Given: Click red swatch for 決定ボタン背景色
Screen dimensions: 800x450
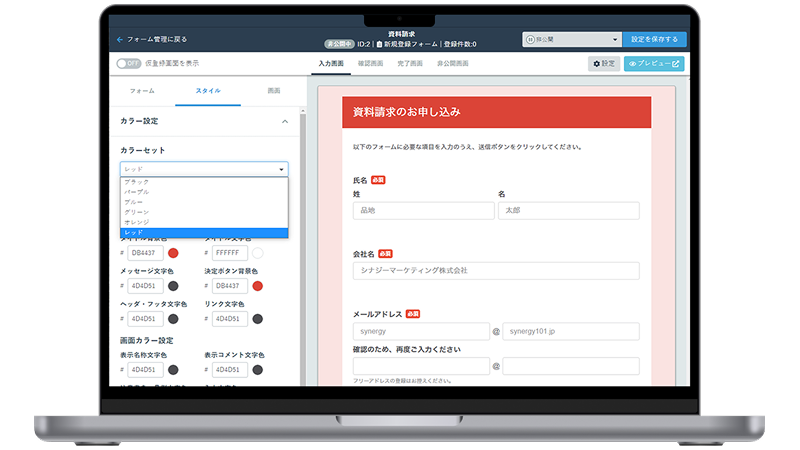Looking at the screenshot, I should pyautogui.click(x=258, y=286).
